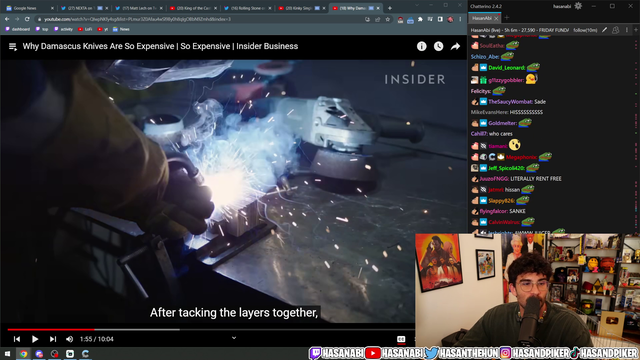Click username Megaphonix in chat
This screenshot has height=360, width=640.
(521, 157)
